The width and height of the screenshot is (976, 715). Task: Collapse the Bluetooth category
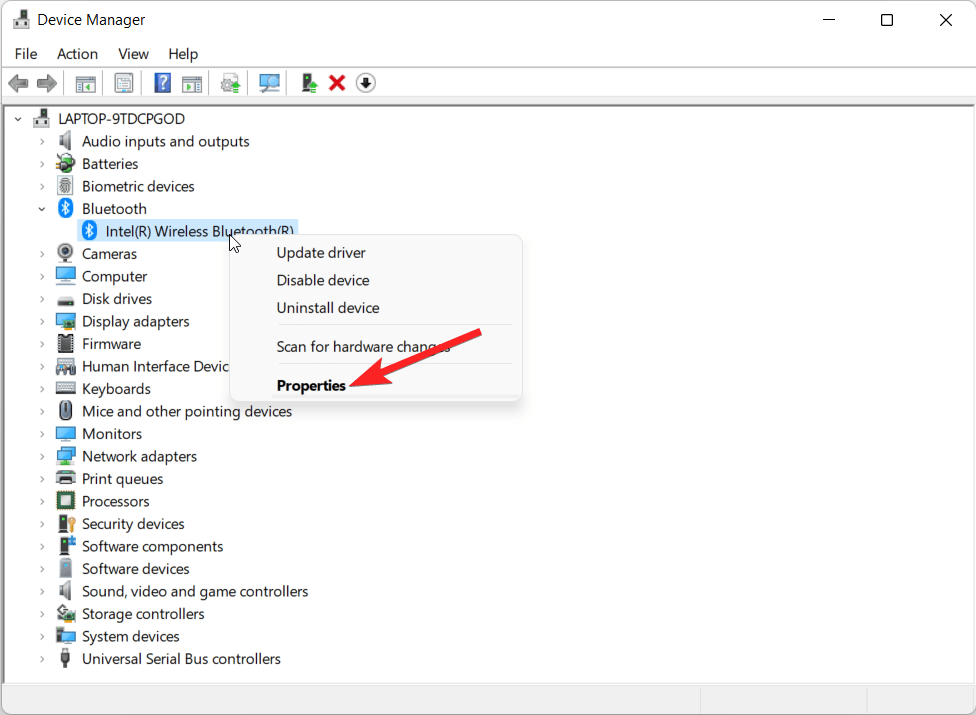[42, 209]
